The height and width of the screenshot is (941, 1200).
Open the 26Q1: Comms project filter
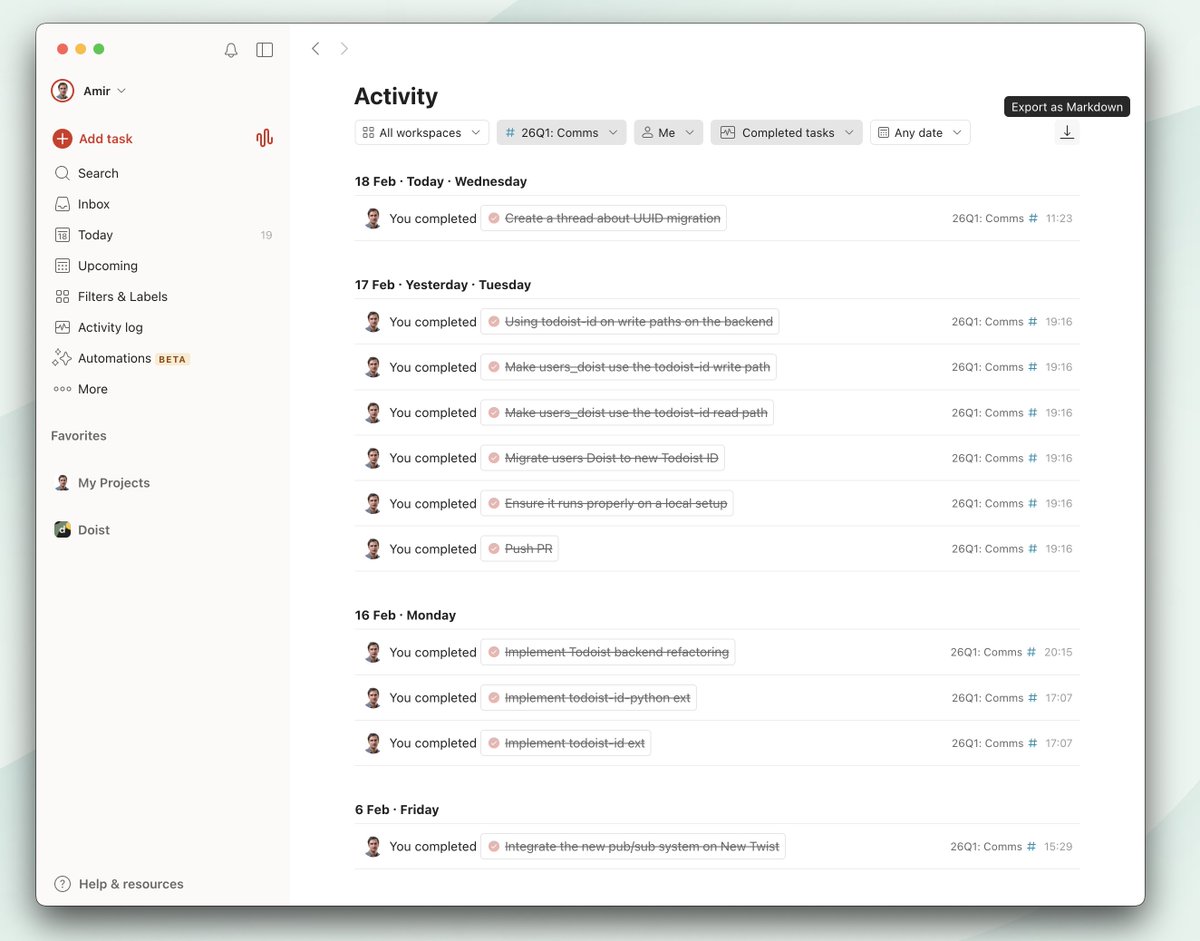pyautogui.click(x=561, y=133)
